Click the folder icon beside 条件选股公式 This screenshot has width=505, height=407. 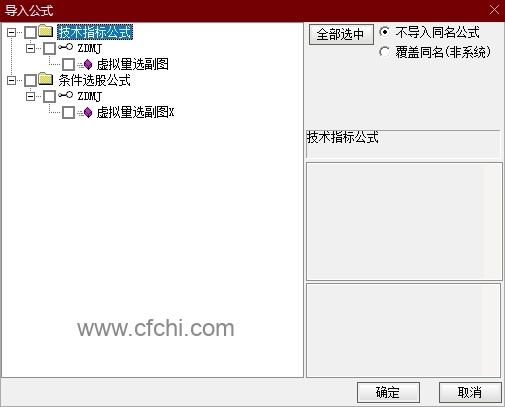[x=46, y=79]
